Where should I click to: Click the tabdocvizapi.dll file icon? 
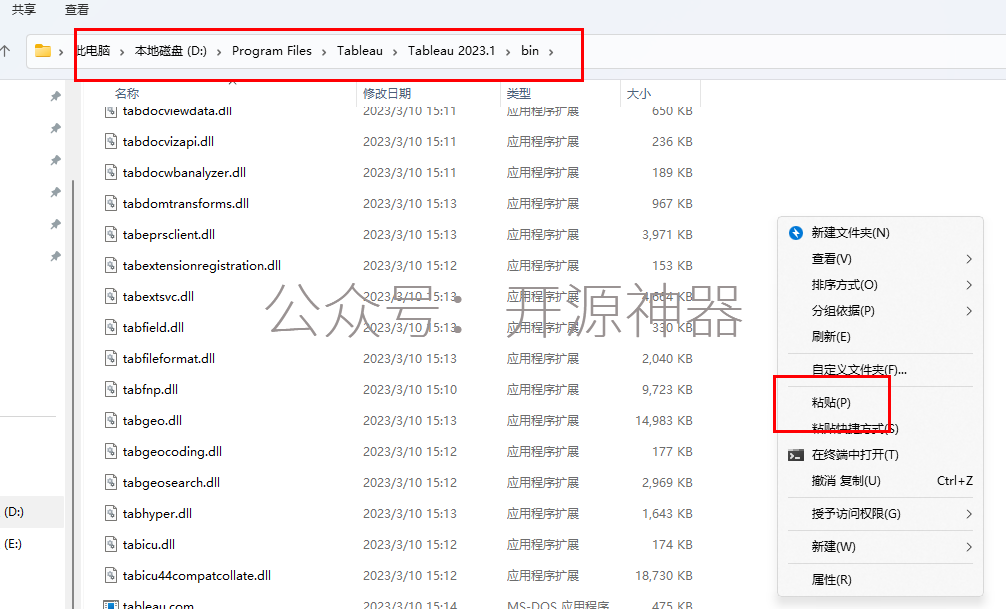(111, 141)
